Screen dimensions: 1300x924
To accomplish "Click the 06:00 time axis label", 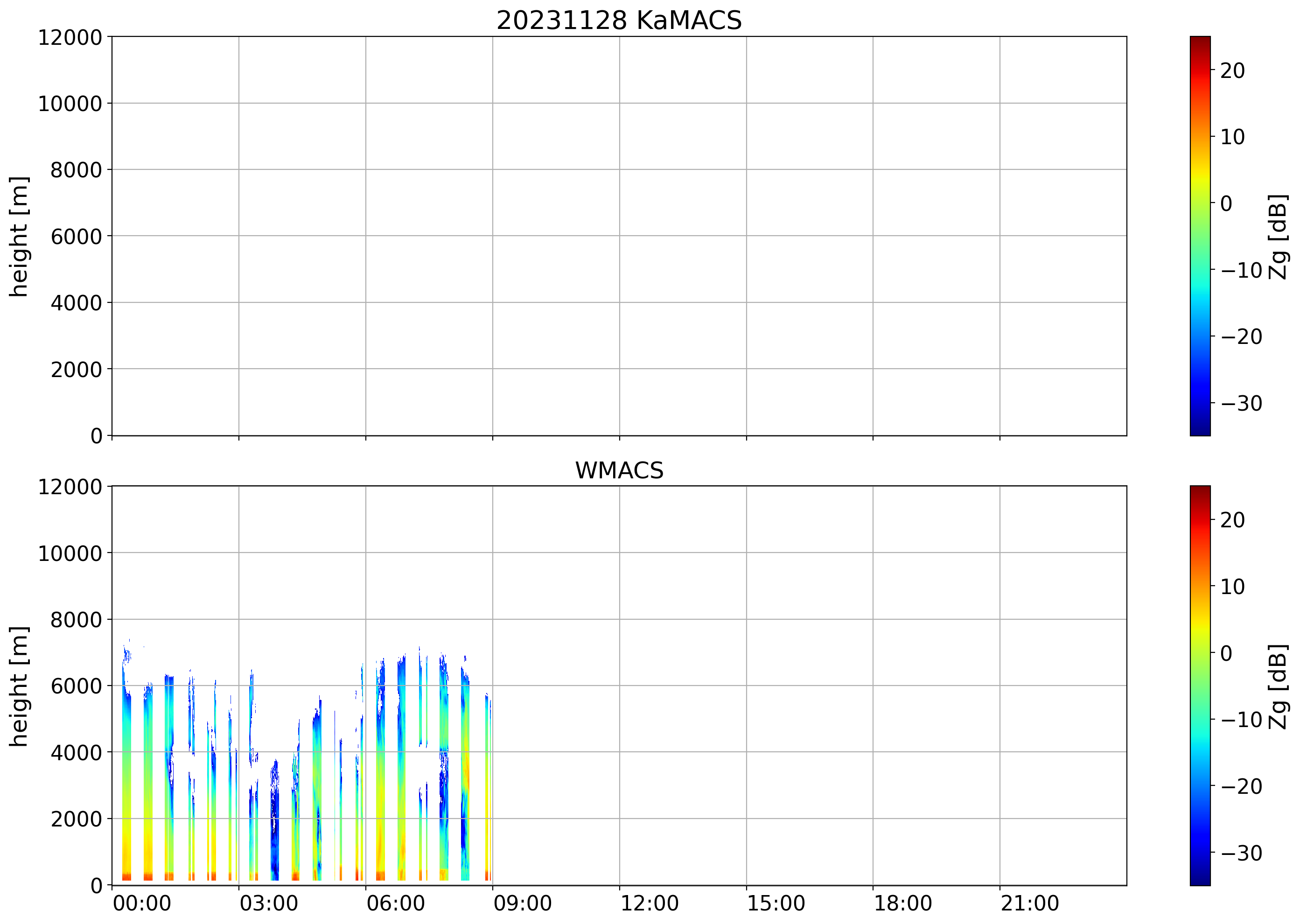I will click(395, 903).
